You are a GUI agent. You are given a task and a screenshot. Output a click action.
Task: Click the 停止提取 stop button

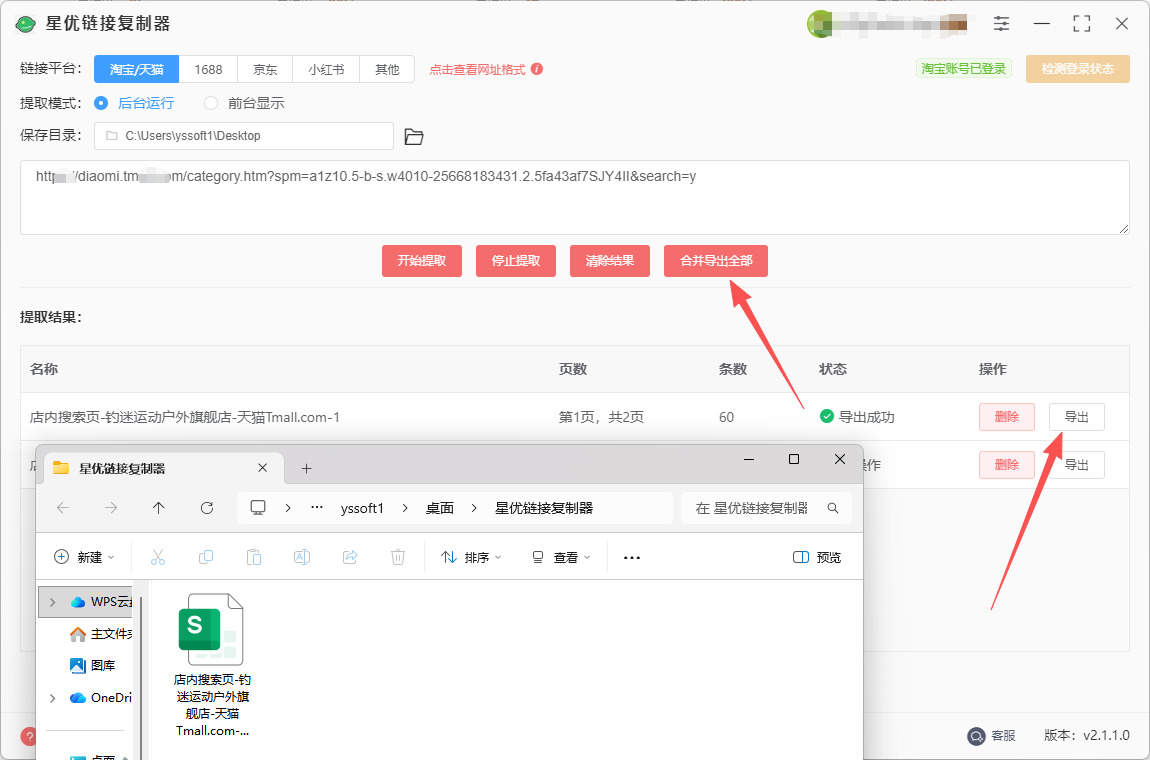[x=516, y=261]
